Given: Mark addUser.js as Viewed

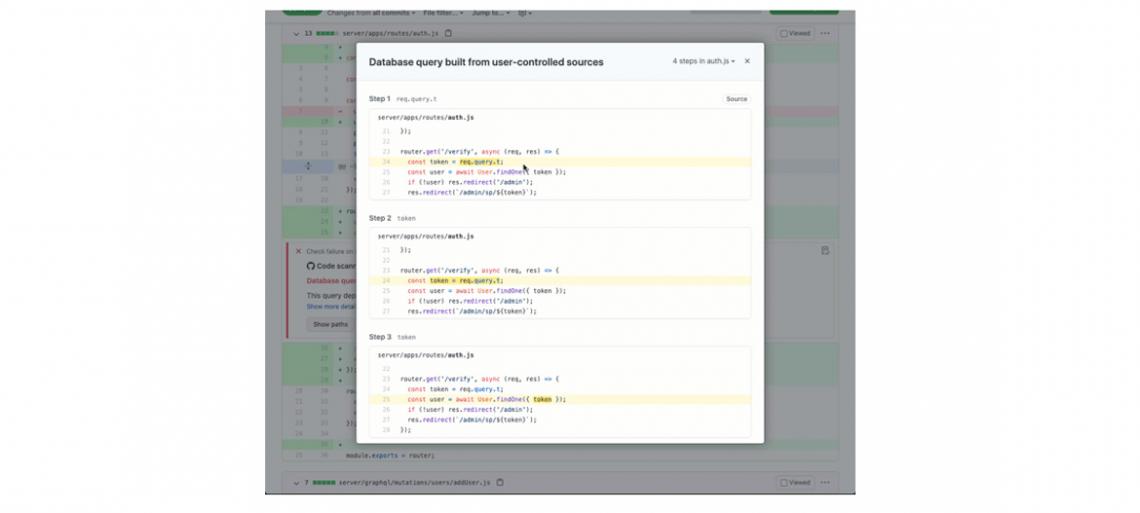Looking at the screenshot, I should point(796,482).
